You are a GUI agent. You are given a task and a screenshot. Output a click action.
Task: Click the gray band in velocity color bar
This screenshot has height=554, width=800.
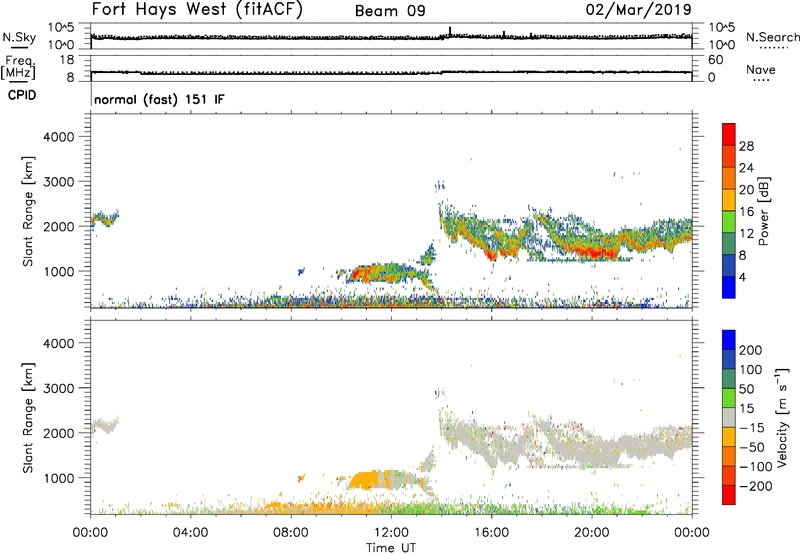click(x=729, y=417)
